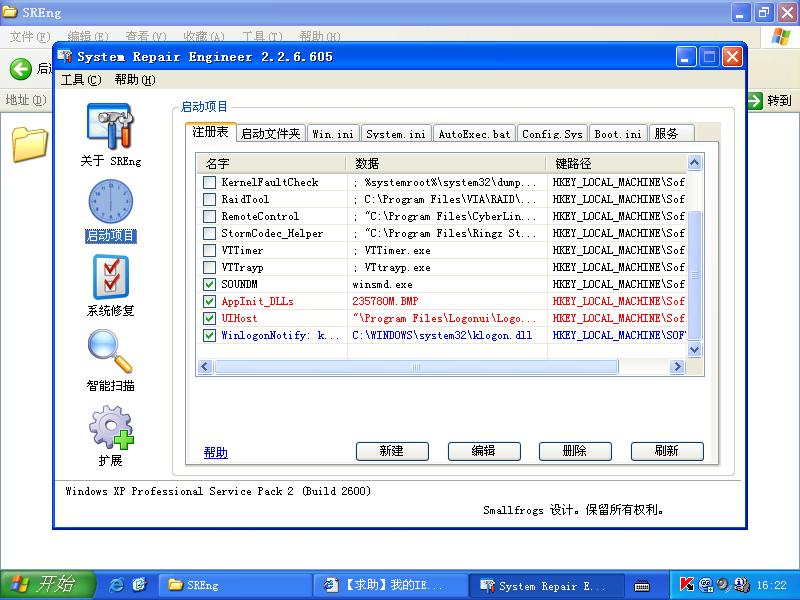The image size is (800, 600).
Task: Uncheck the SOUNDM startup entry
Action: click(x=209, y=285)
